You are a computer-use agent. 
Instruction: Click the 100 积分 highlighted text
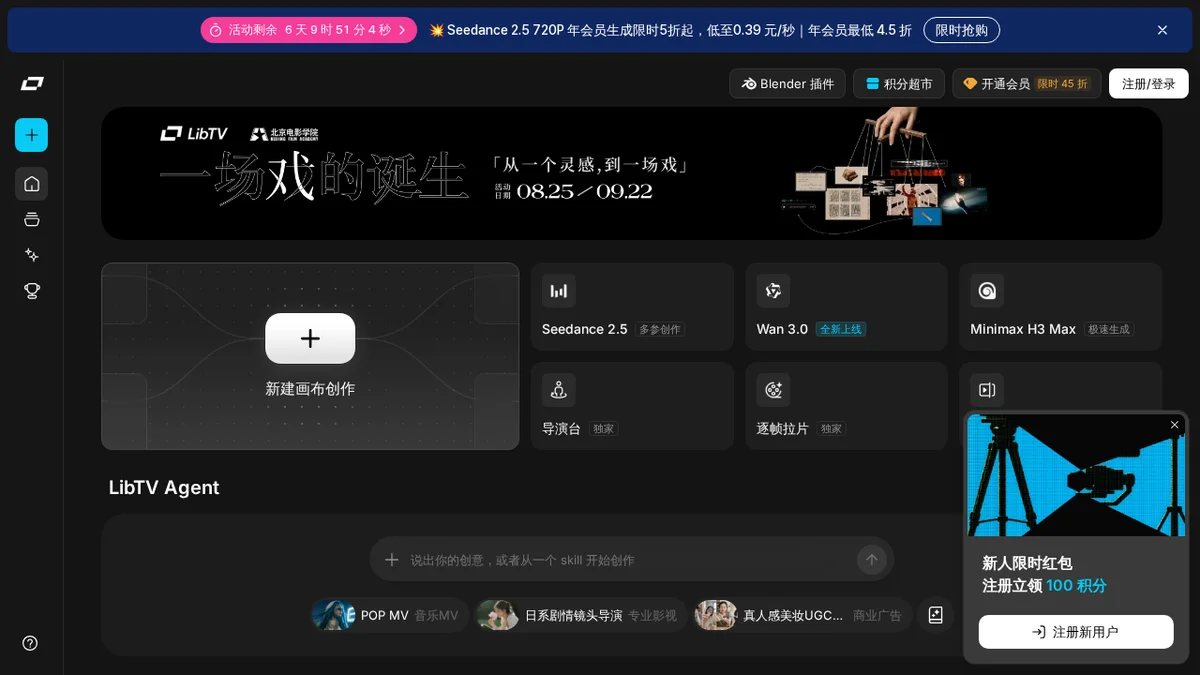point(1076,586)
